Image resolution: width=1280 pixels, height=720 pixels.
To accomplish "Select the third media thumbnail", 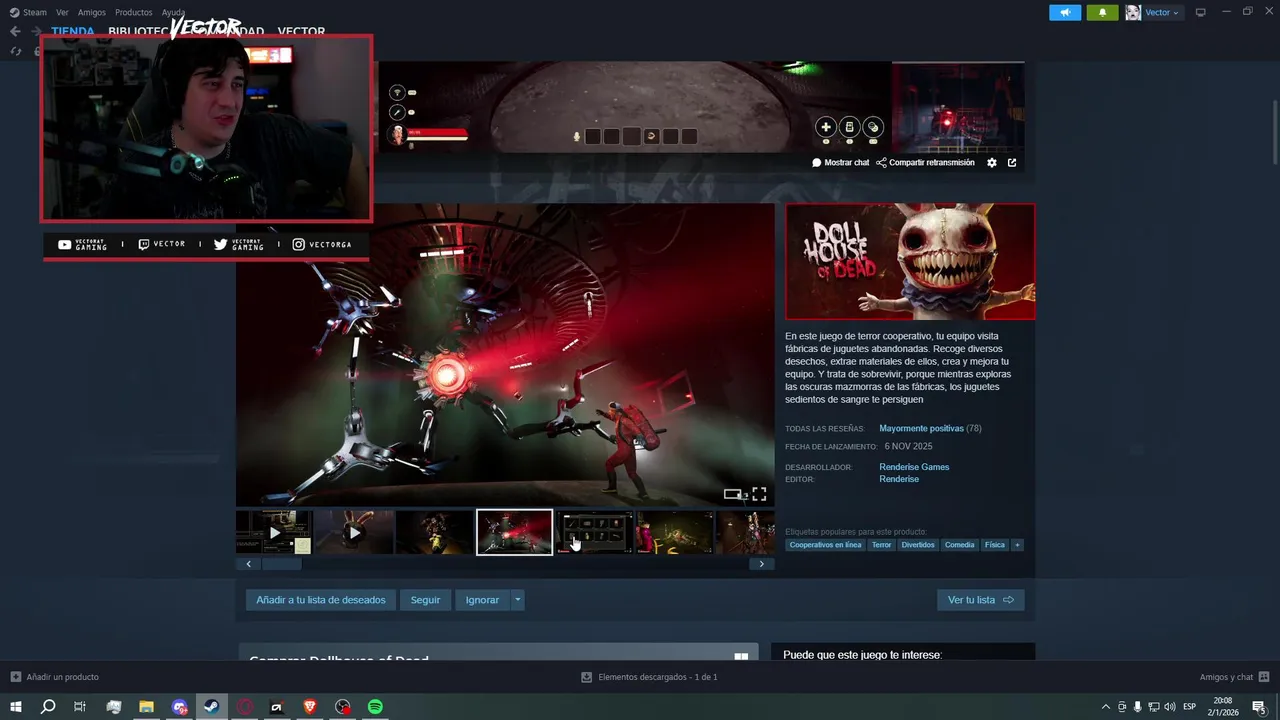I will [434, 532].
